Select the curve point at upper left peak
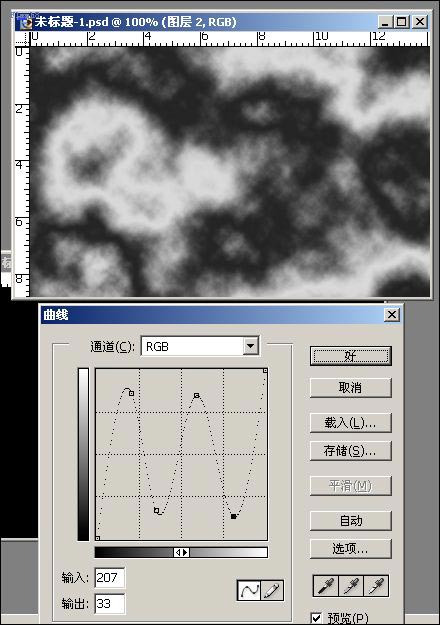The height and width of the screenshot is (625, 440). tap(132, 393)
